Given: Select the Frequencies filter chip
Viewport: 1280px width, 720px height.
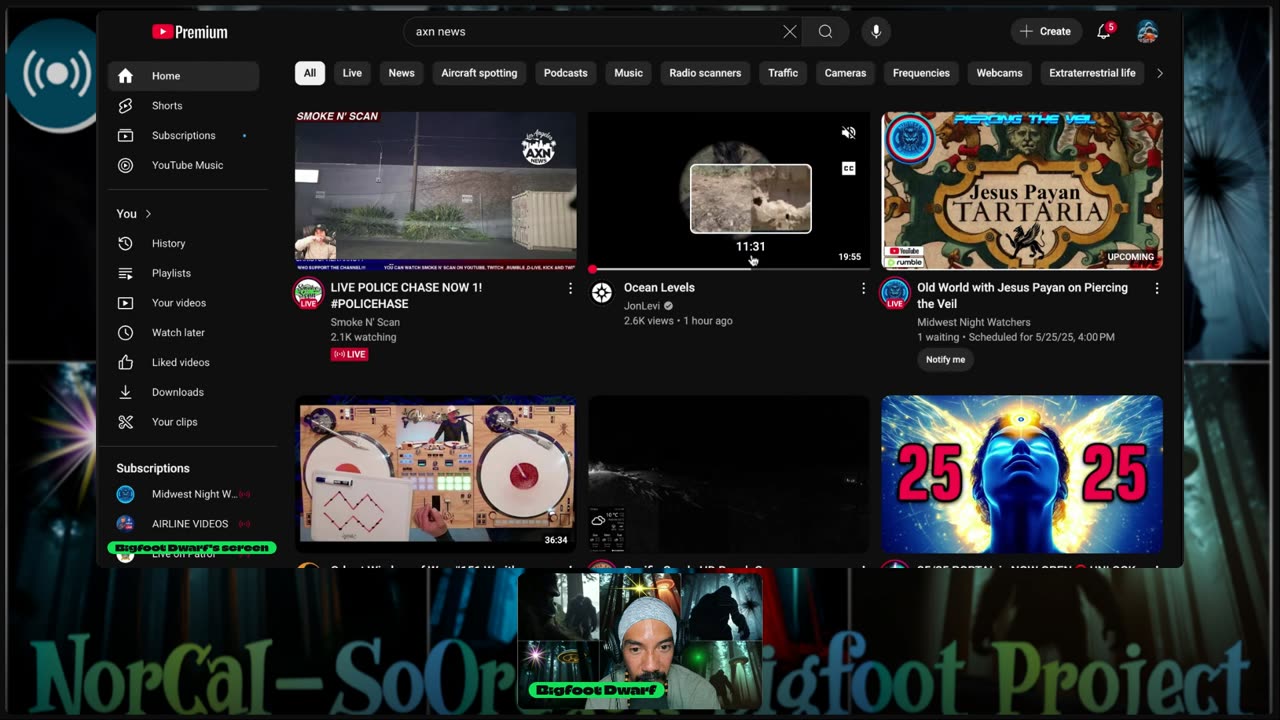Looking at the screenshot, I should point(921,73).
